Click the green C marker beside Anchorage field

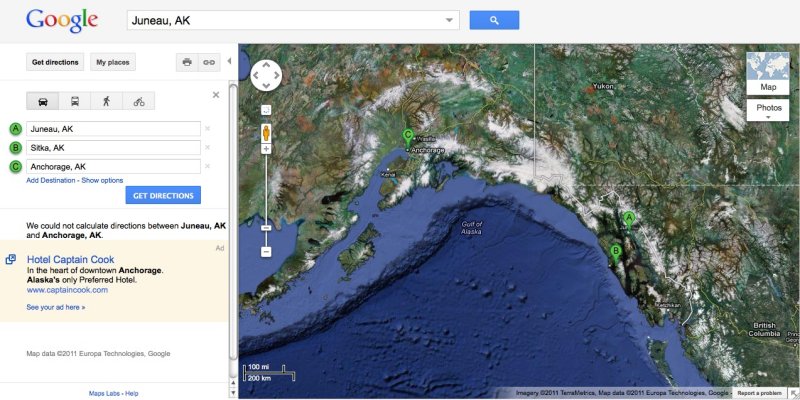pyautogui.click(x=15, y=166)
